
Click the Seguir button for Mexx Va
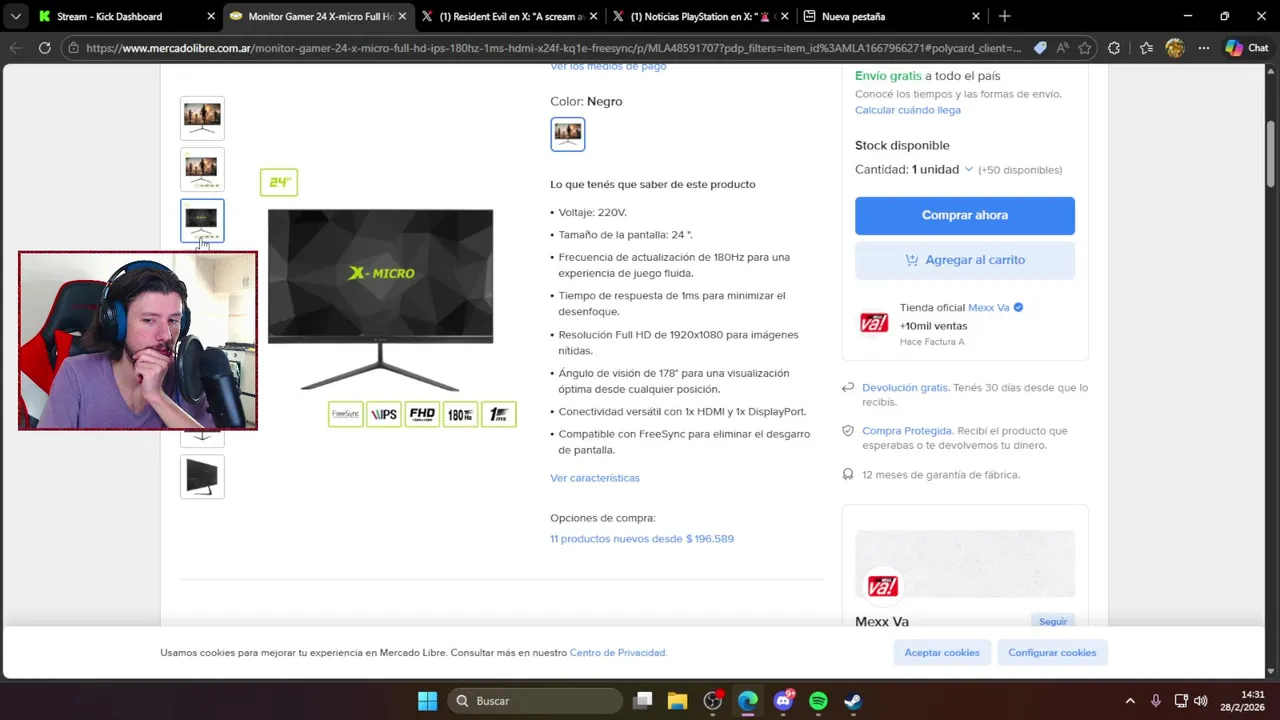coord(1052,621)
